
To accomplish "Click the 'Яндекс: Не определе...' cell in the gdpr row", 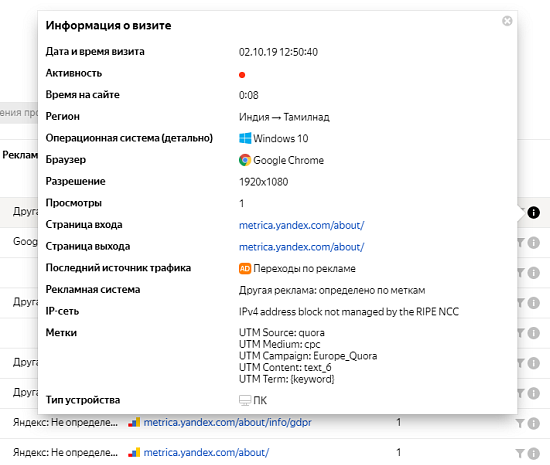I will point(65,422).
